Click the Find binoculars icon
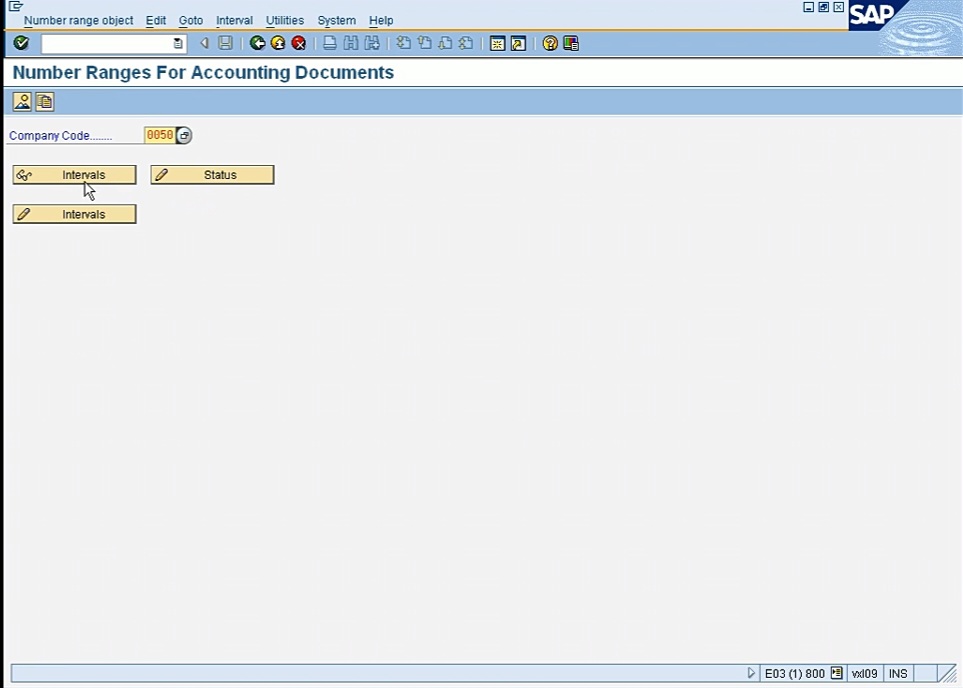The image size is (963, 688). (x=351, y=43)
